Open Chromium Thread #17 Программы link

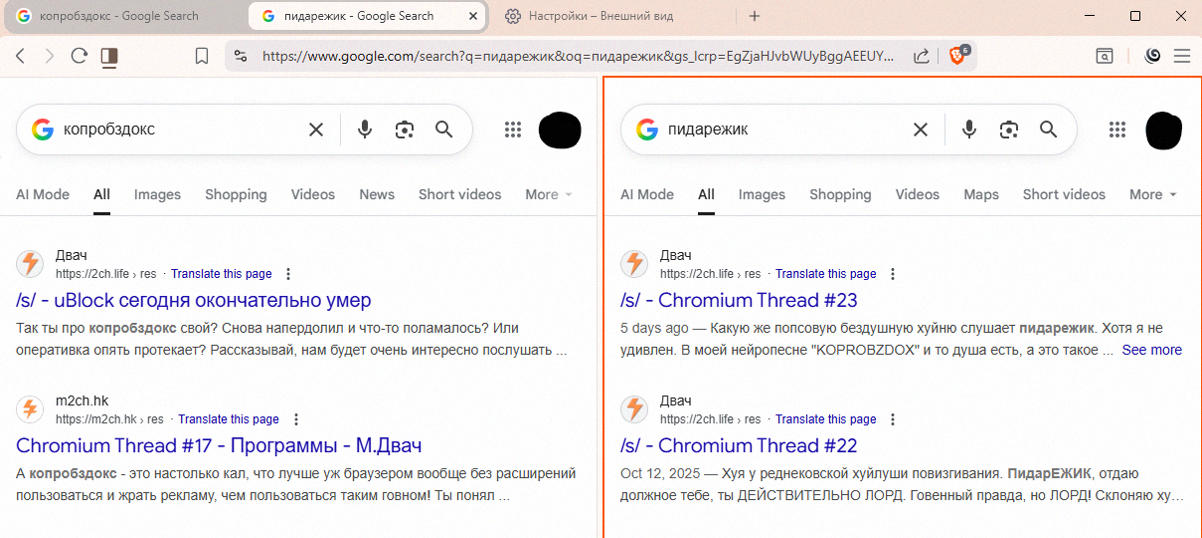pyautogui.click(x=219, y=445)
